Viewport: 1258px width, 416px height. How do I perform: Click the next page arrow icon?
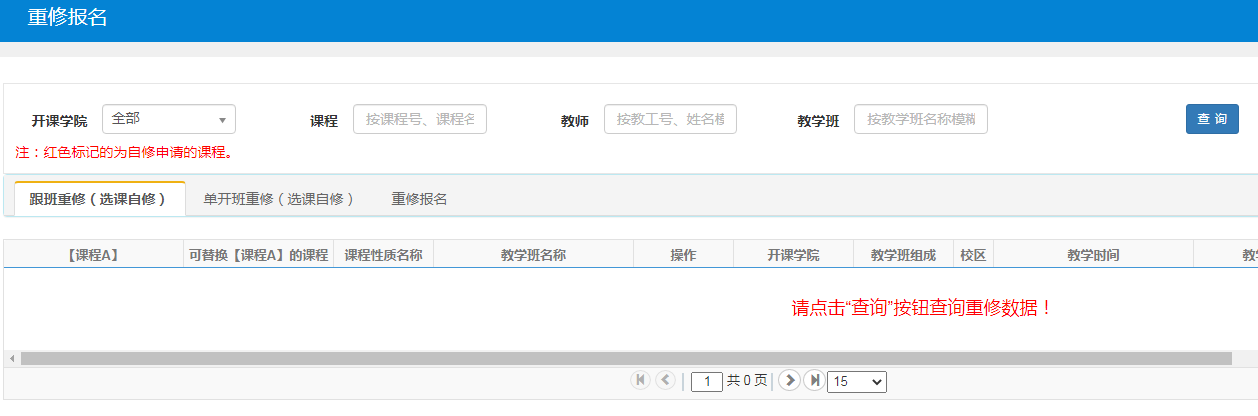(x=789, y=380)
